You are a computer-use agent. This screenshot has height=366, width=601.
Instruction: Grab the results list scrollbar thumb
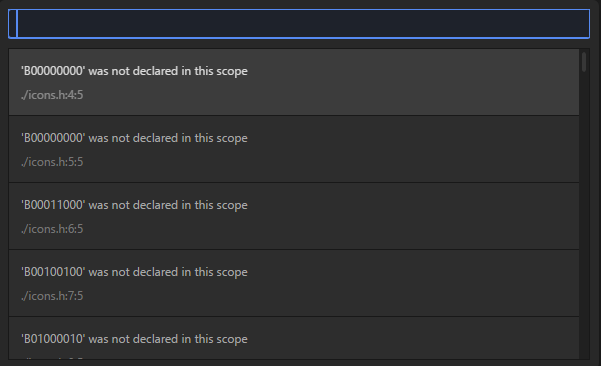point(584,62)
